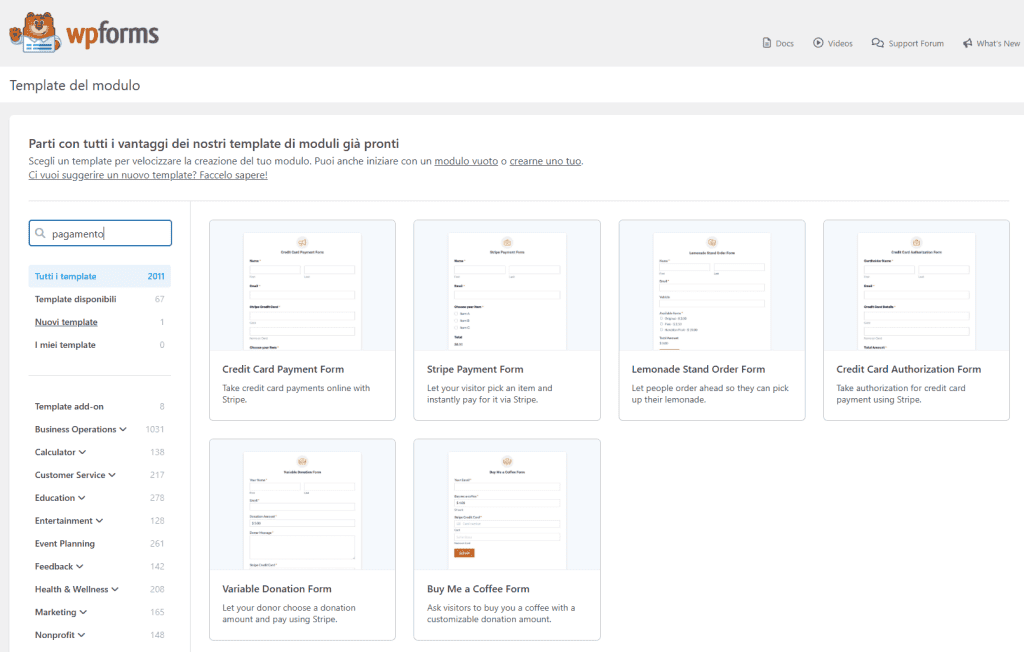Open Docs using the book icon

coord(766,43)
